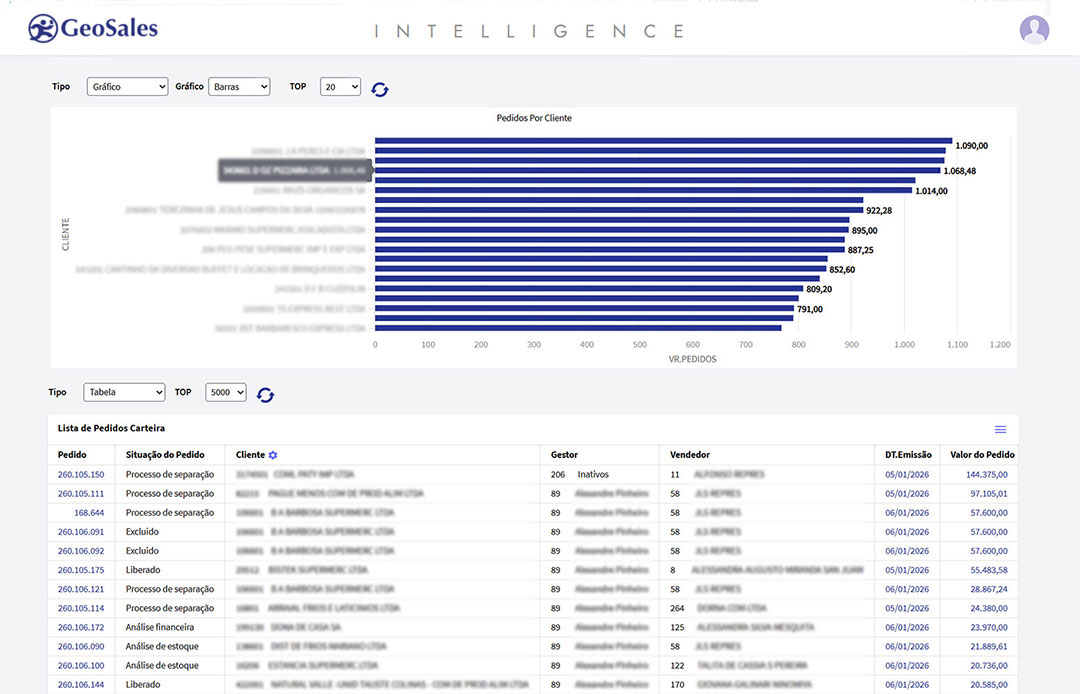Open Tipo dropdown showing Tabela

(x=124, y=392)
